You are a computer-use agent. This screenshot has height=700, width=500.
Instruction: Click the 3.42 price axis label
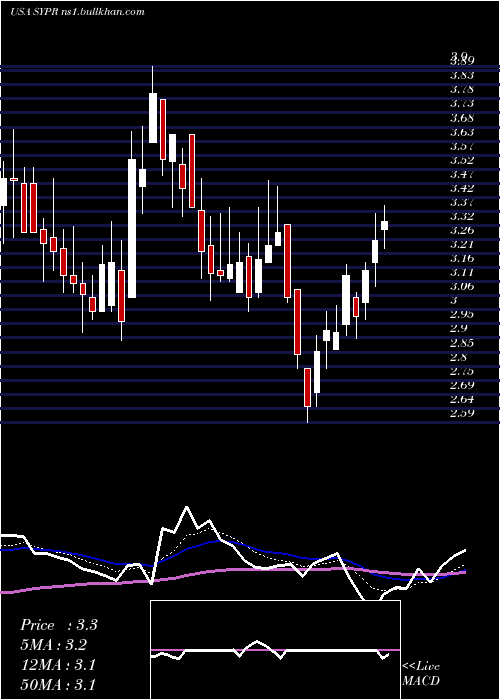tap(462, 188)
